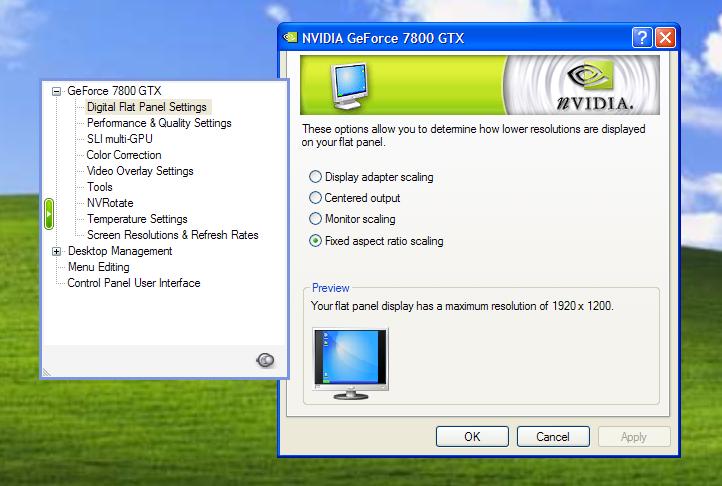722x486 pixels.
Task: Select SLI multi-GPU entry
Action: coord(120,139)
